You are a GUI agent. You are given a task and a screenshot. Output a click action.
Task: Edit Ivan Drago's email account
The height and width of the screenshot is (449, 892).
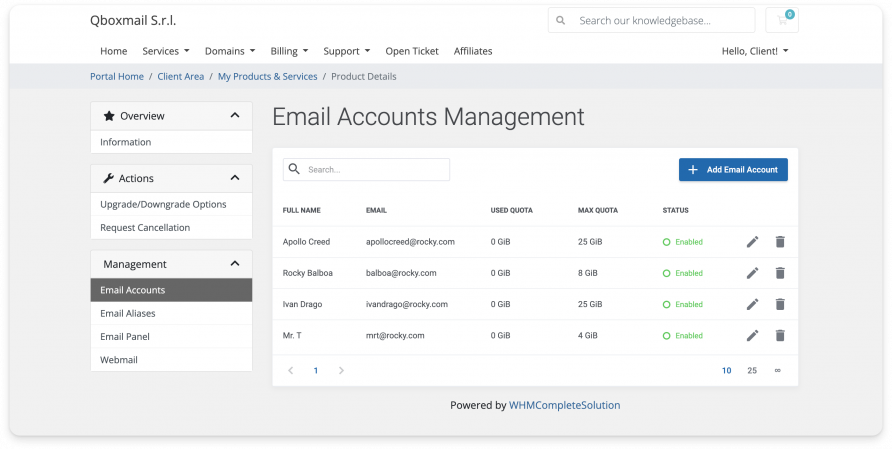coord(752,304)
